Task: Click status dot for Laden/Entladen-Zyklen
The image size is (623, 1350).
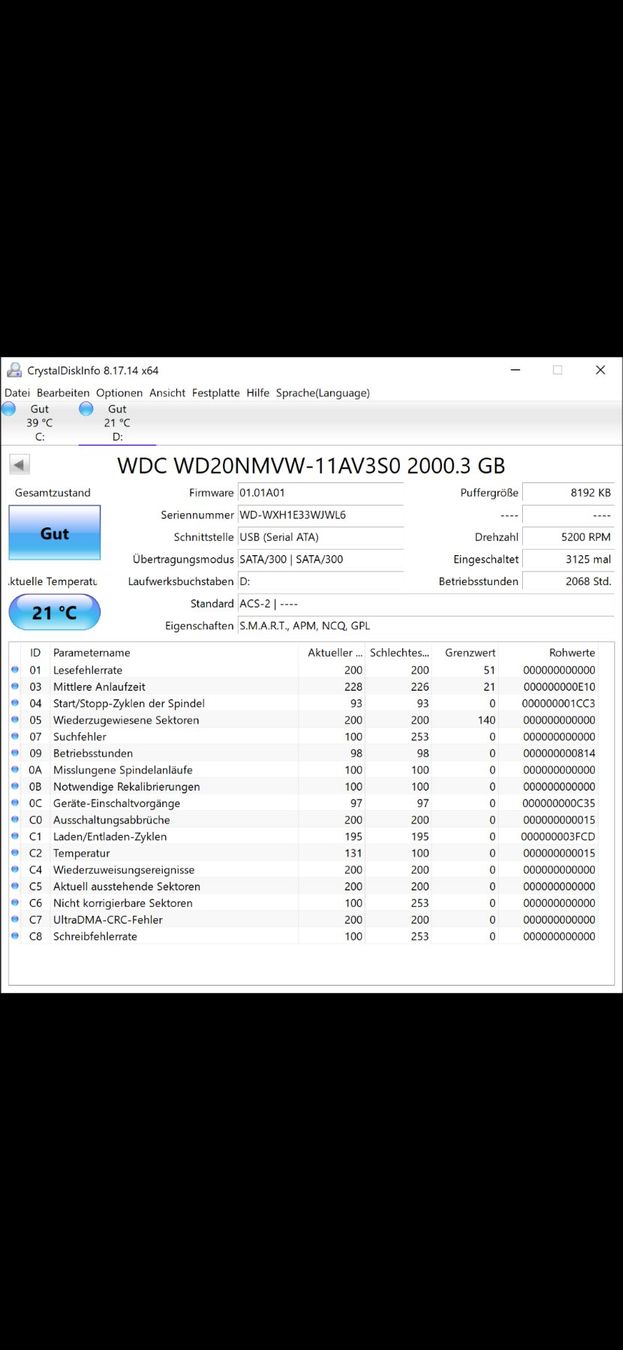Action: (x=15, y=836)
